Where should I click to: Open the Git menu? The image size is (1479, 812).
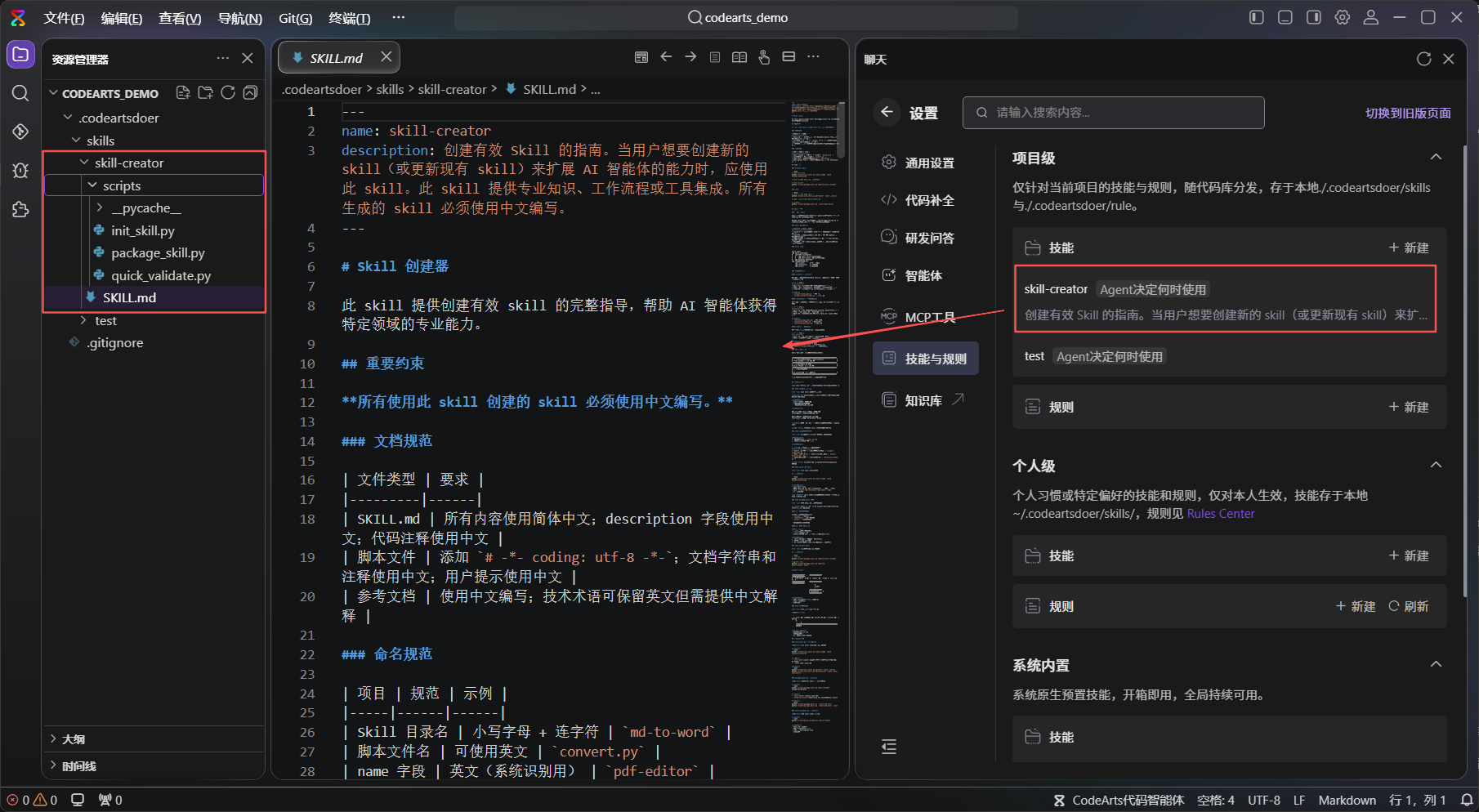[x=295, y=18]
